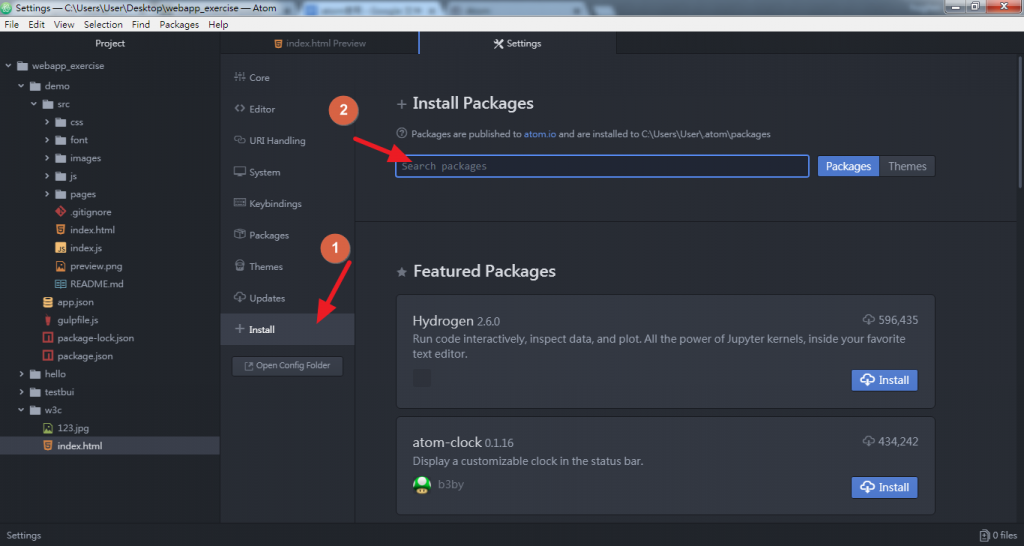Expand the pages folder
Screen dimensions: 1024x546
(x=47, y=194)
